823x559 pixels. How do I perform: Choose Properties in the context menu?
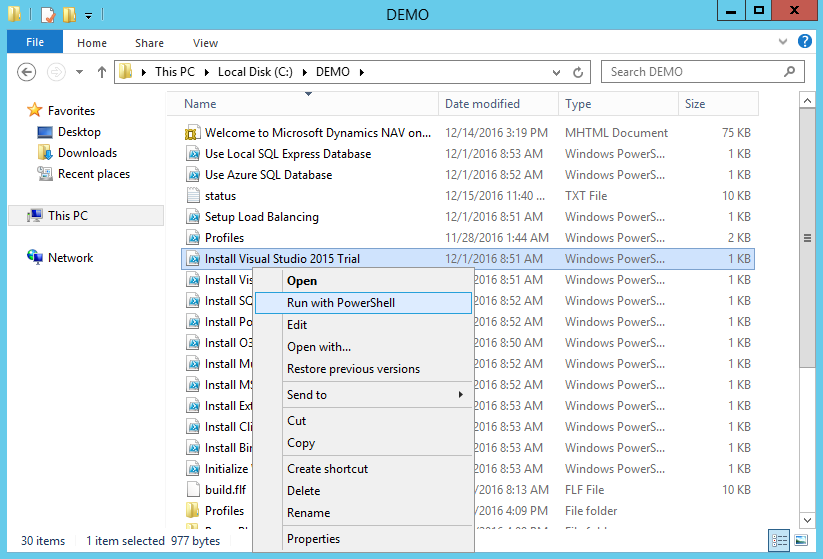tap(313, 539)
